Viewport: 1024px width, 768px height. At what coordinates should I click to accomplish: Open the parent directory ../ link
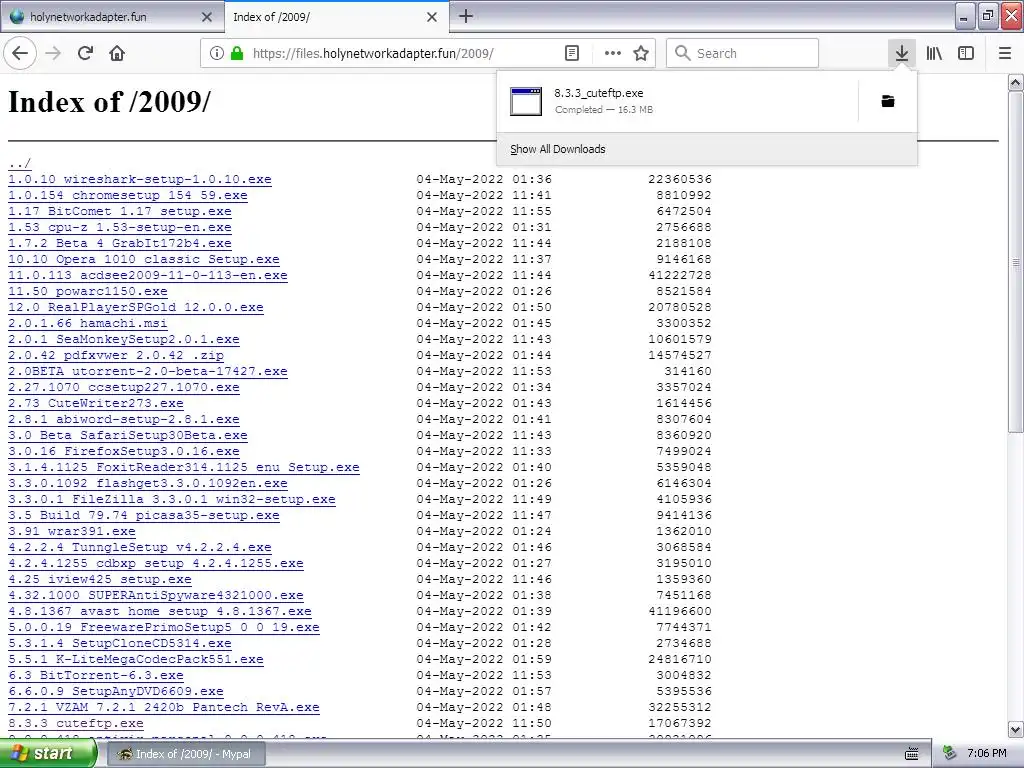(x=20, y=163)
